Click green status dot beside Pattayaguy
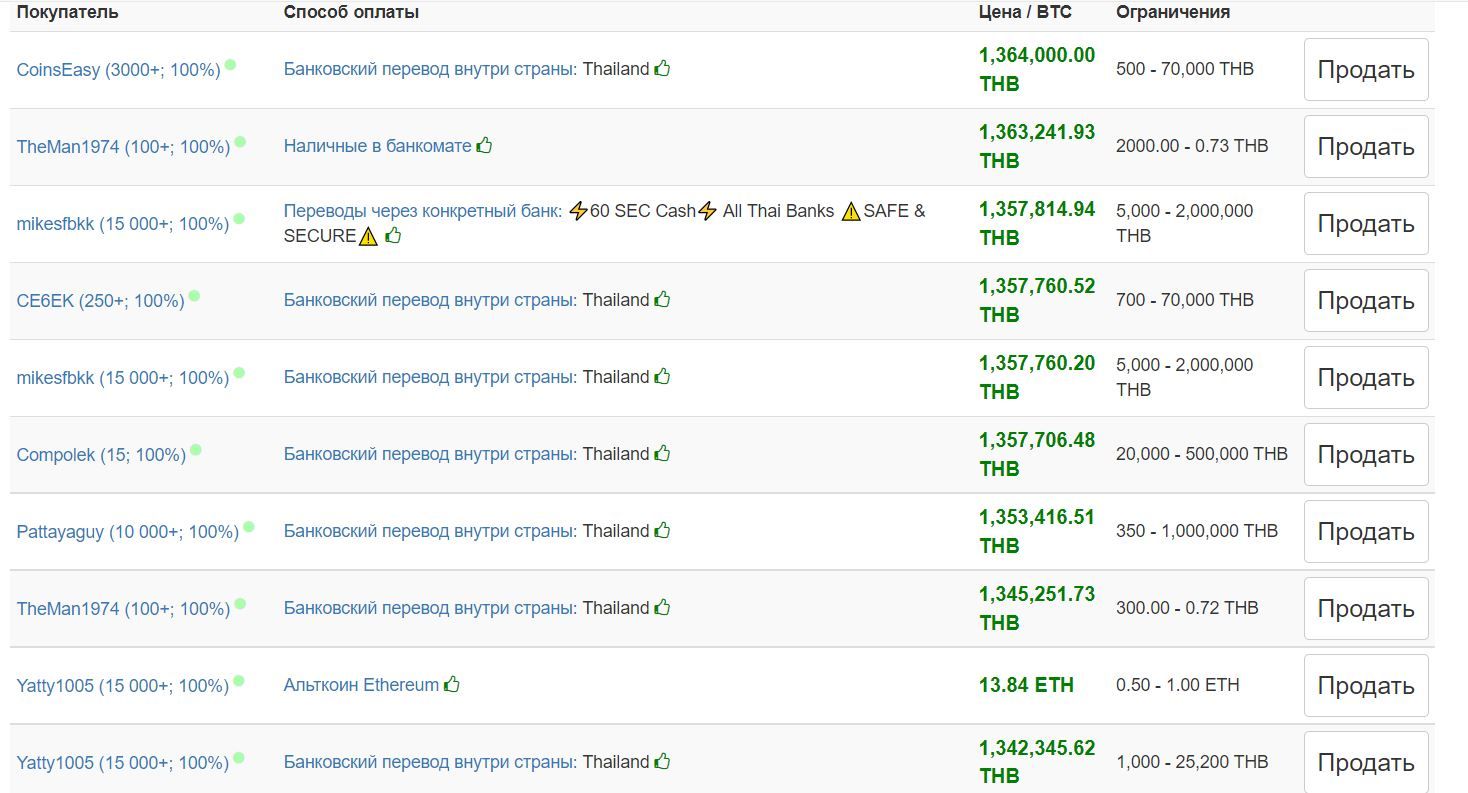 click(x=249, y=527)
